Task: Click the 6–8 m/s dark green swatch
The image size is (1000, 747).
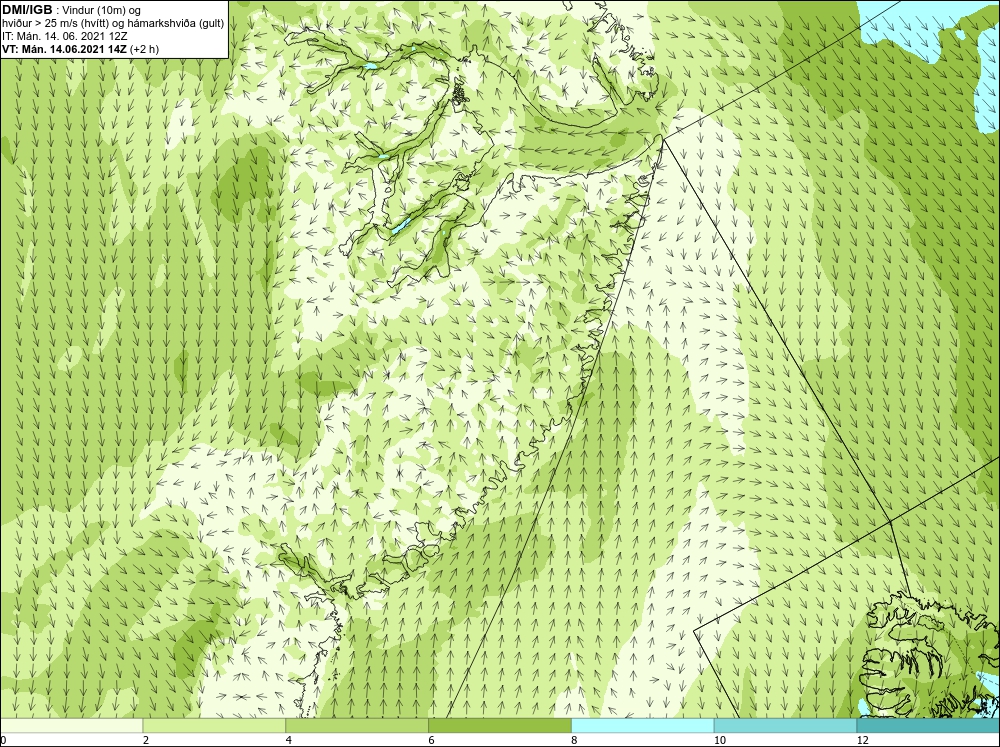Action: (500, 726)
